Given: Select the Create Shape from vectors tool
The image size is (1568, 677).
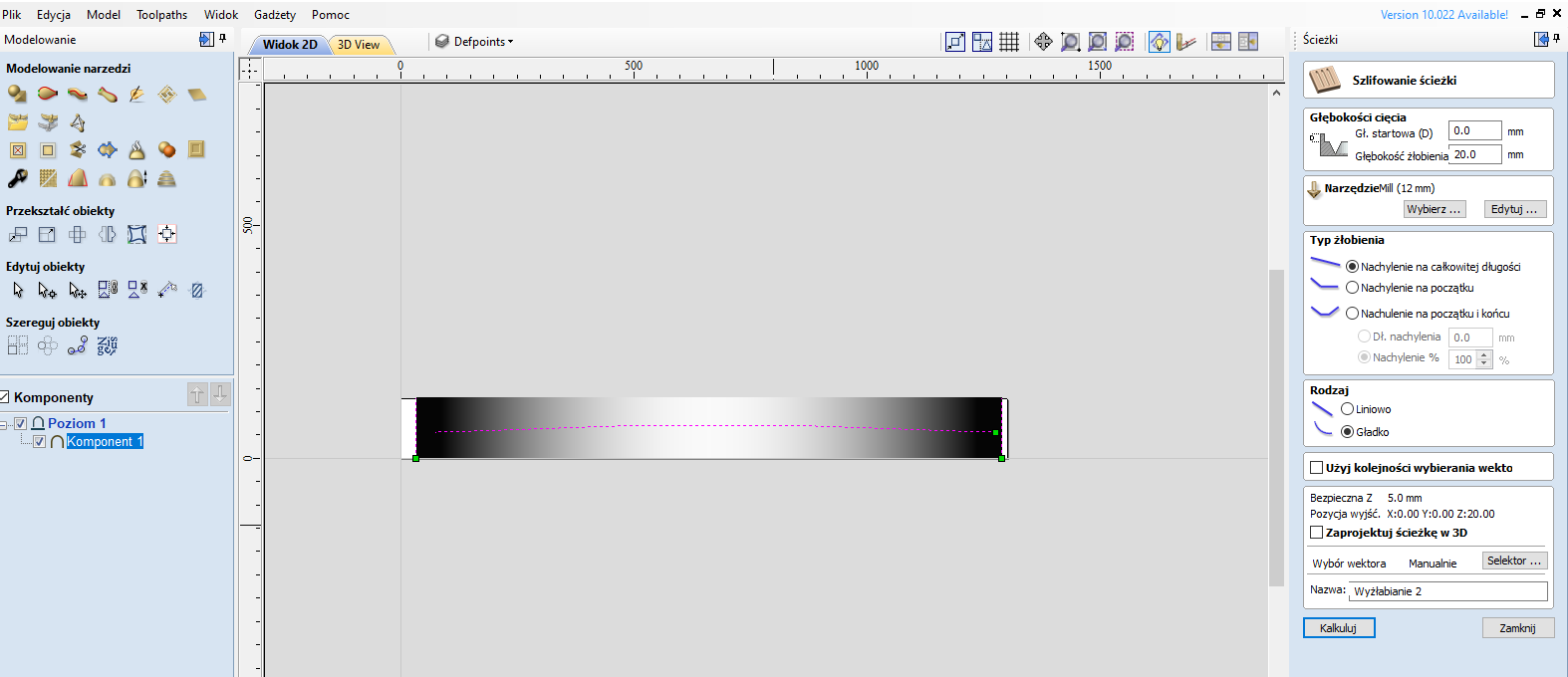Looking at the screenshot, I should [x=17, y=94].
